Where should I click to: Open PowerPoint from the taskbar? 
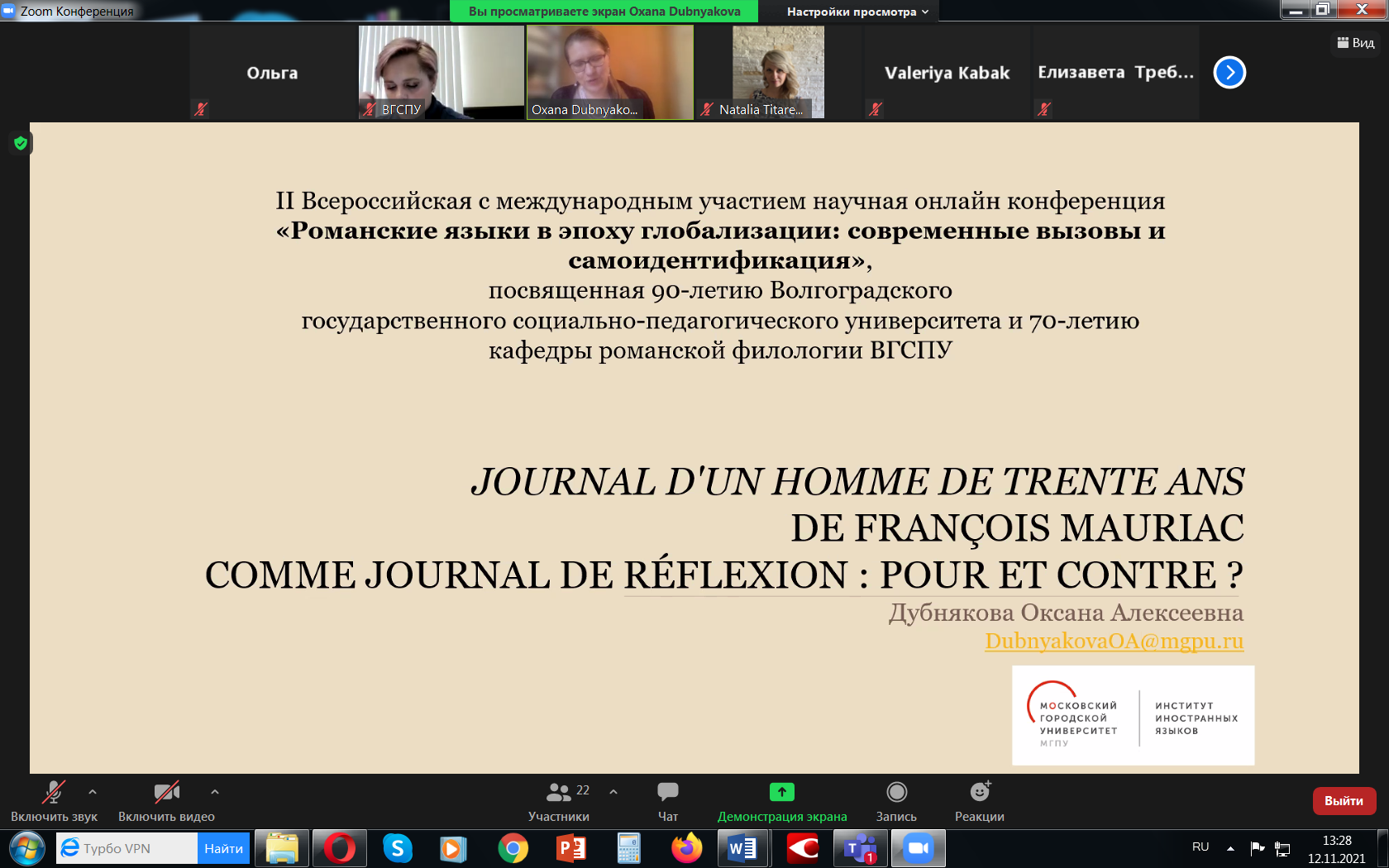[570, 848]
